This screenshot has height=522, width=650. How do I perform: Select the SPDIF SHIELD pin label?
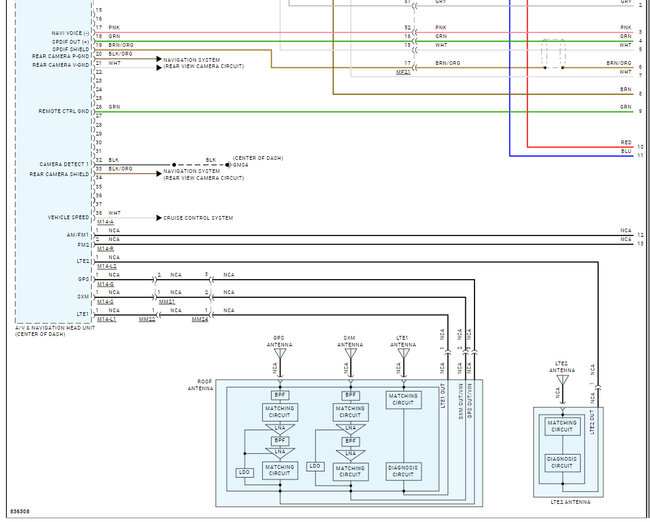(x=70, y=49)
